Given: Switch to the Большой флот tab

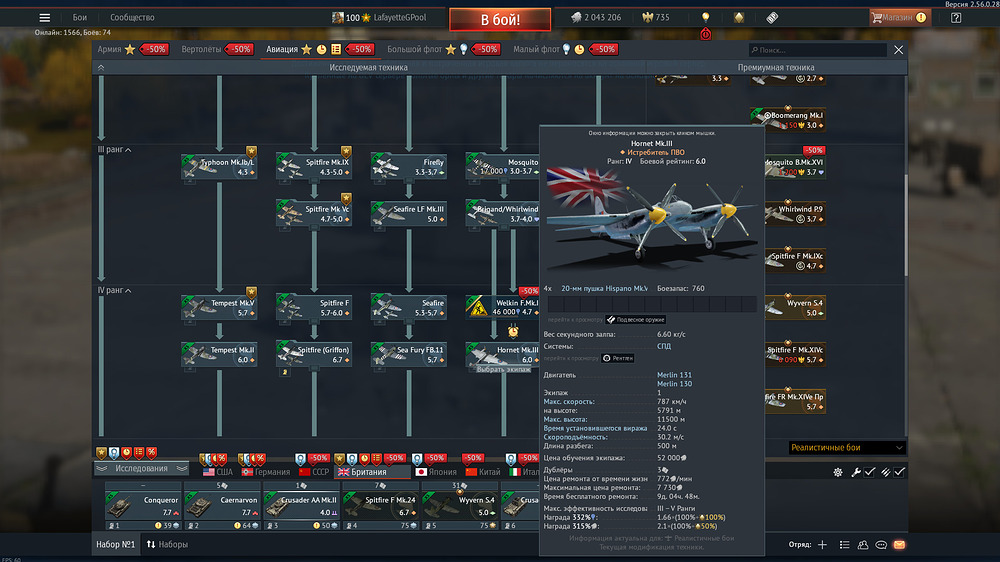Looking at the screenshot, I should (415, 49).
